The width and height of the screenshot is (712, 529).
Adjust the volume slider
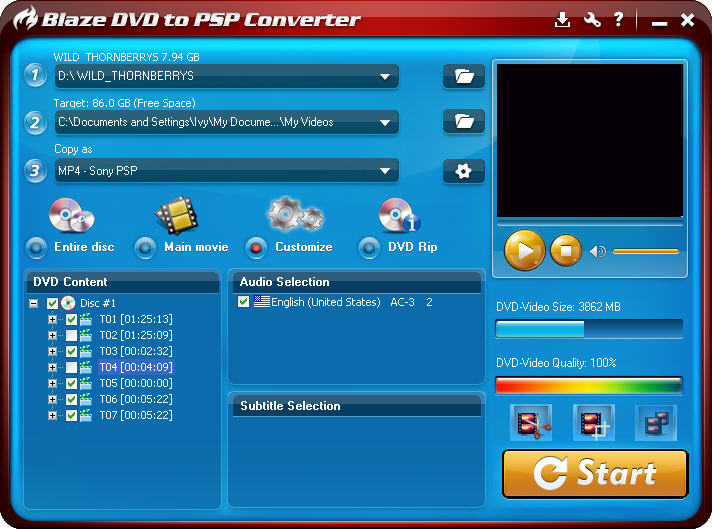(645, 251)
